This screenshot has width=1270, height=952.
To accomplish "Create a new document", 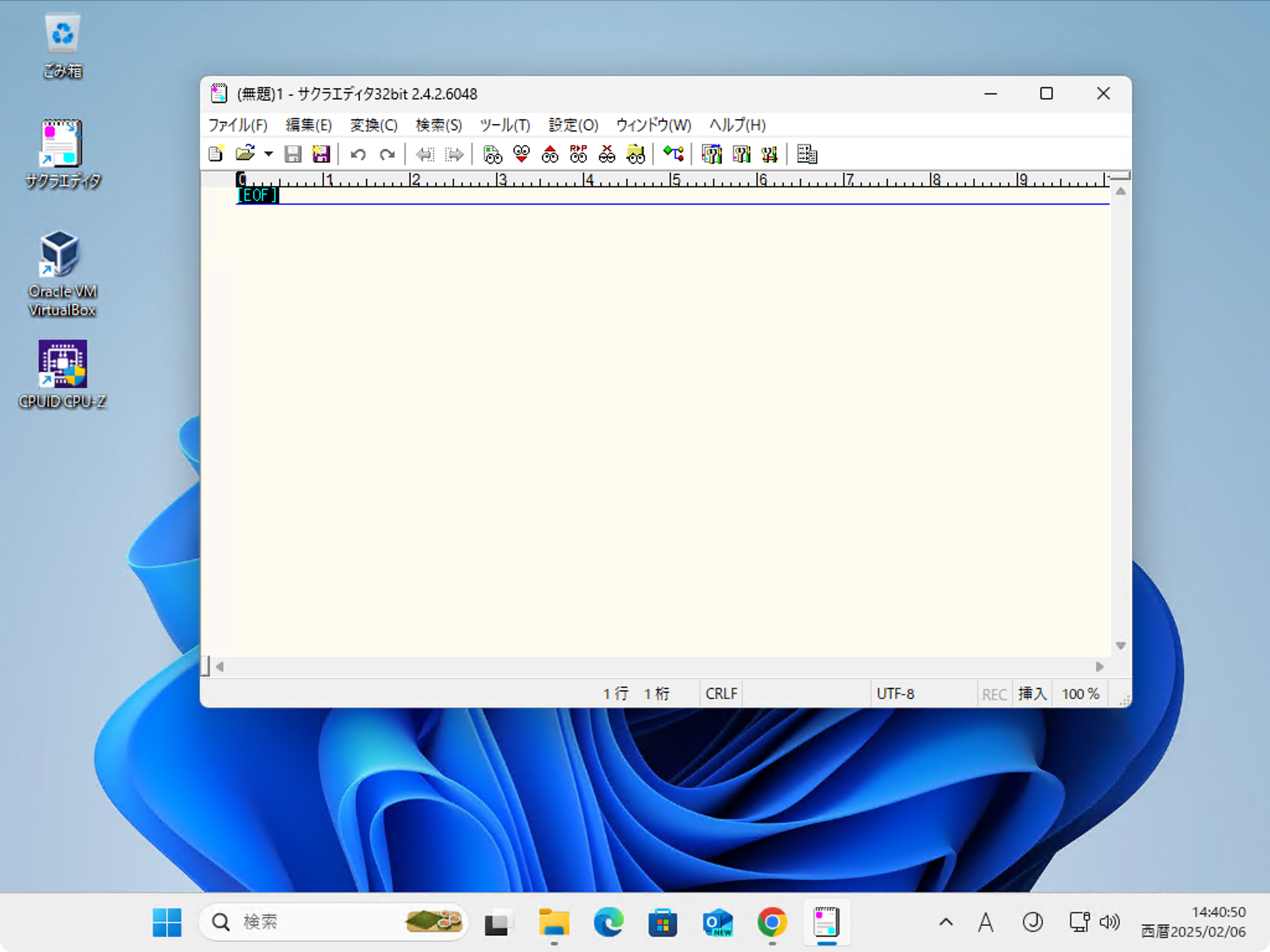I will pyautogui.click(x=216, y=154).
